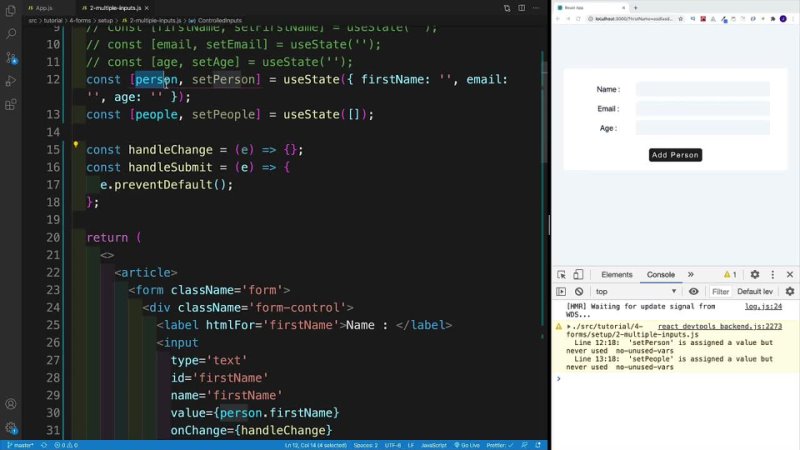Viewport: 800px width, 450px height.
Task: Click the 4-forms breadcrumb segment
Action: click(x=80, y=21)
